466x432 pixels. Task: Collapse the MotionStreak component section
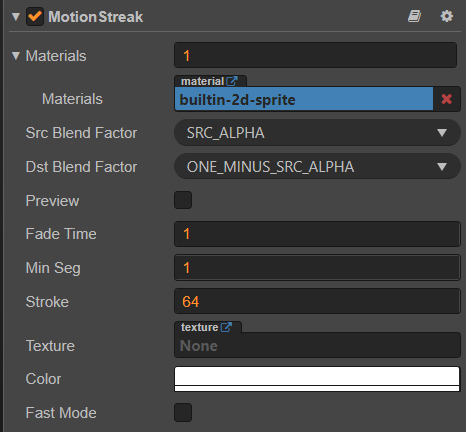[16, 17]
